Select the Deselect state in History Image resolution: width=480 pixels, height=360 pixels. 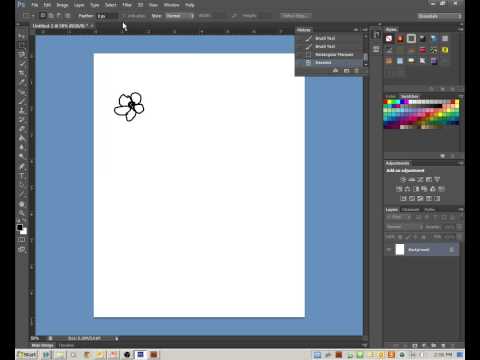point(330,62)
